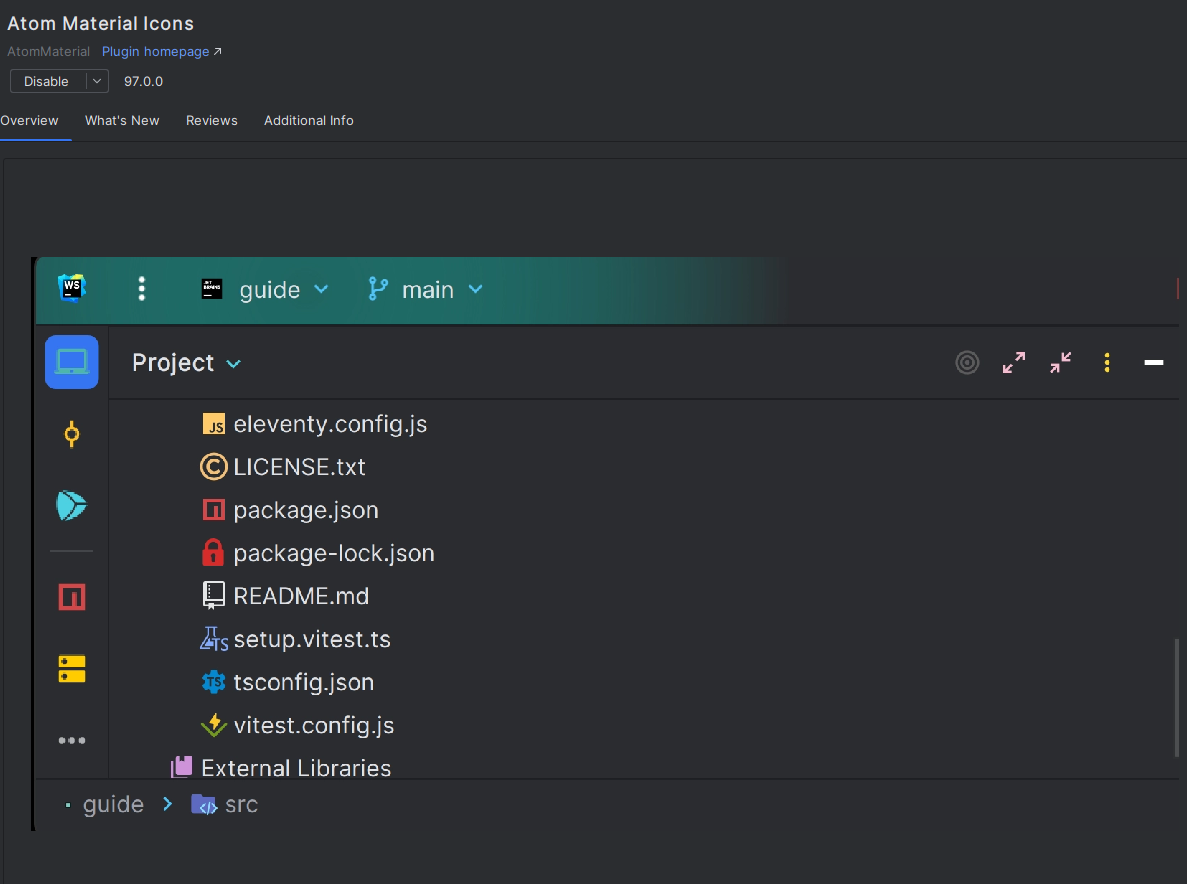Viewport: 1187px width, 884px height.
Task: Click the AtomMaterial vendor name
Action: [x=48, y=51]
